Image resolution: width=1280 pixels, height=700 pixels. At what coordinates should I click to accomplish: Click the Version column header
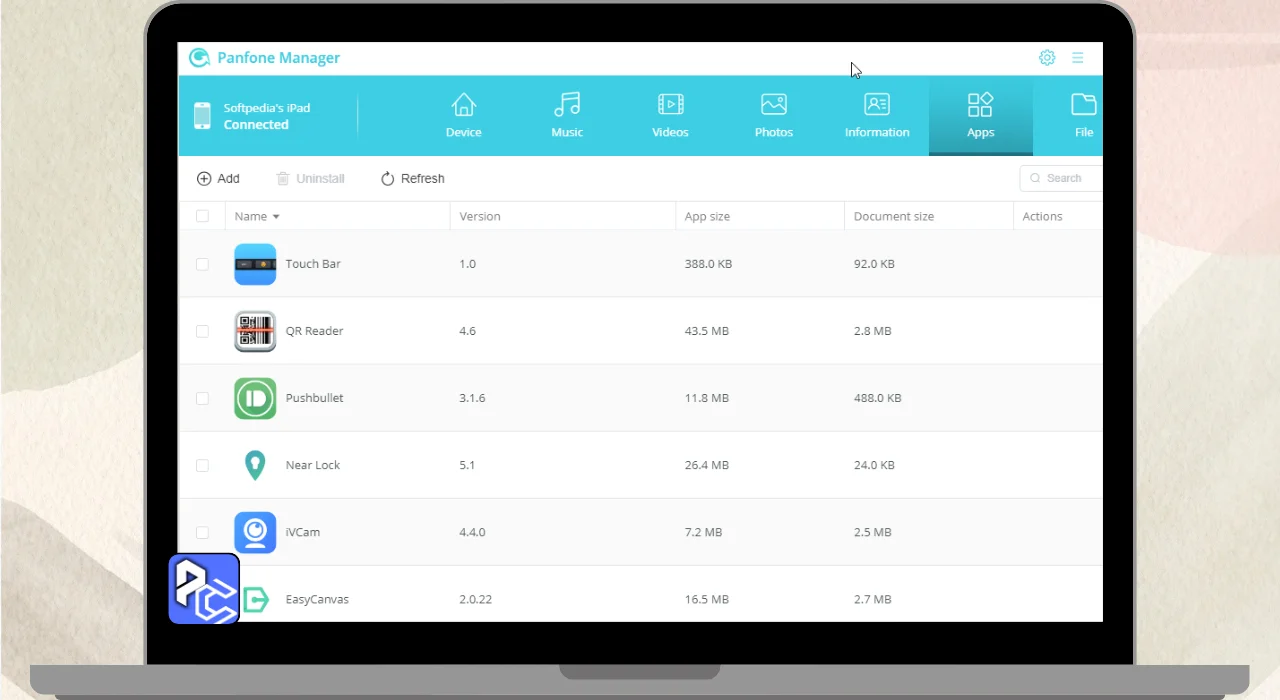[480, 216]
